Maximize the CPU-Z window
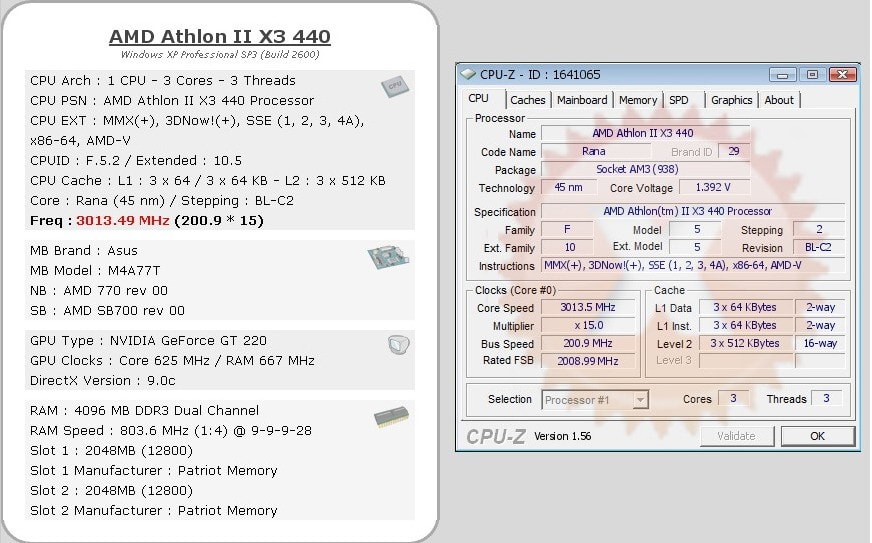The height and width of the screenshot is (543, 872). pos(811,74)
